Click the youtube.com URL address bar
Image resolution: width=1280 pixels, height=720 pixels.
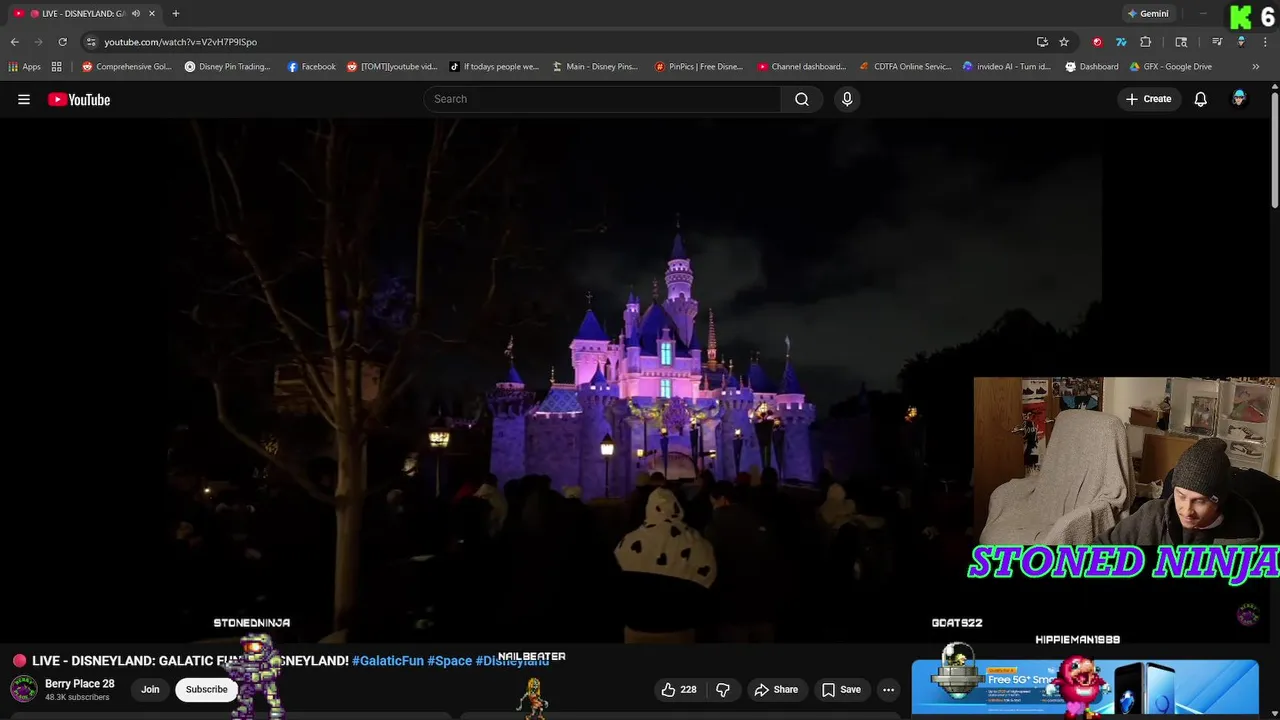(560, 42)
